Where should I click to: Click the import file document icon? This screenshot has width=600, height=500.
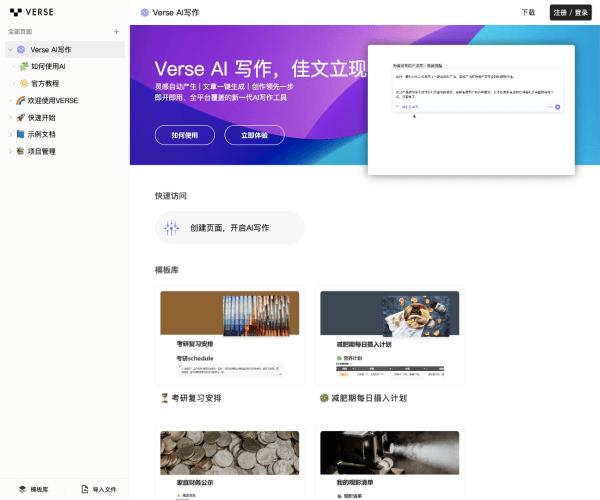click(84, 490)
